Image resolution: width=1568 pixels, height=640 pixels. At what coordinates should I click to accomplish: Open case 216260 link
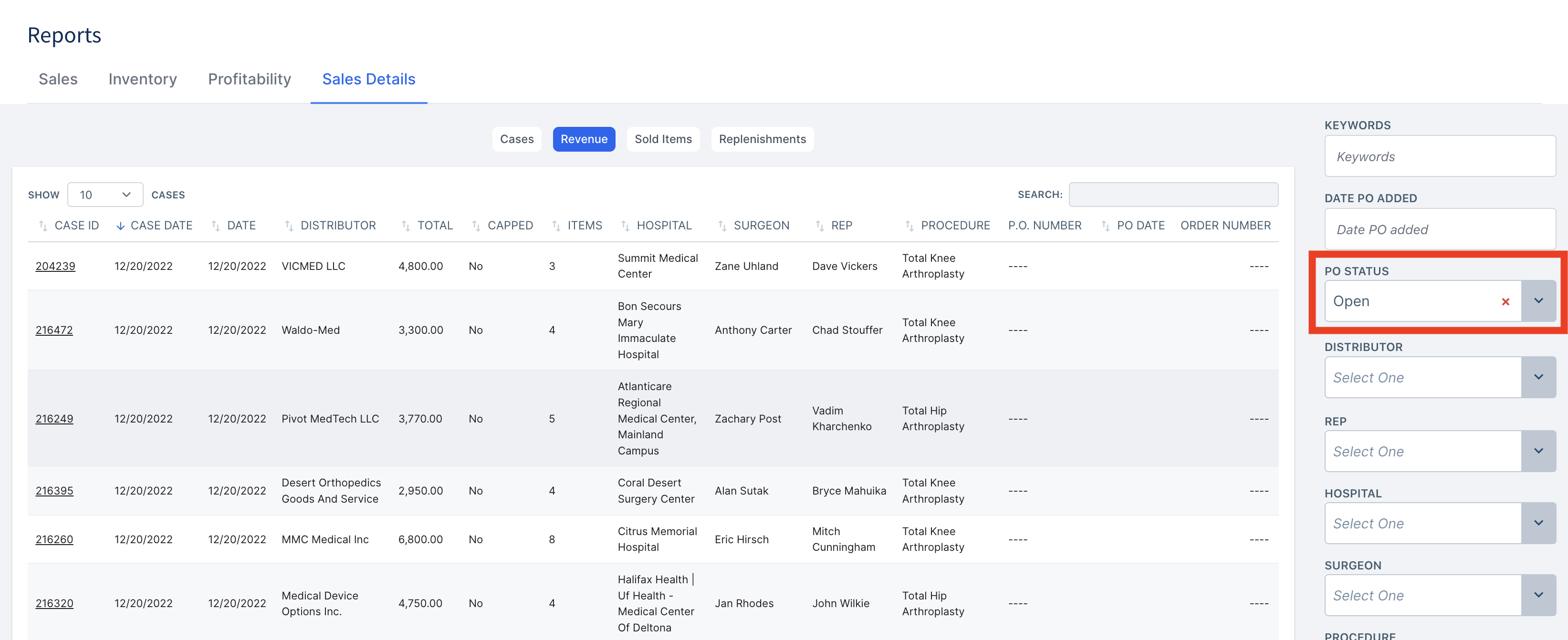54,539
